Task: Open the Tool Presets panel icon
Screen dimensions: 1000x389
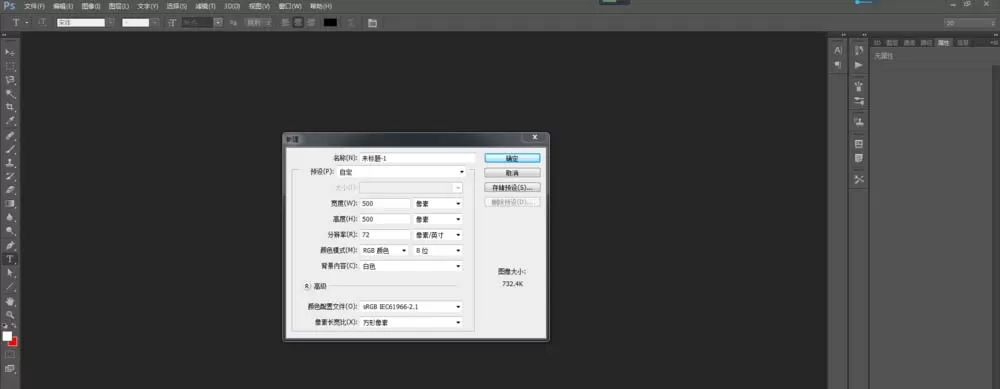Action: coord(859,179)
